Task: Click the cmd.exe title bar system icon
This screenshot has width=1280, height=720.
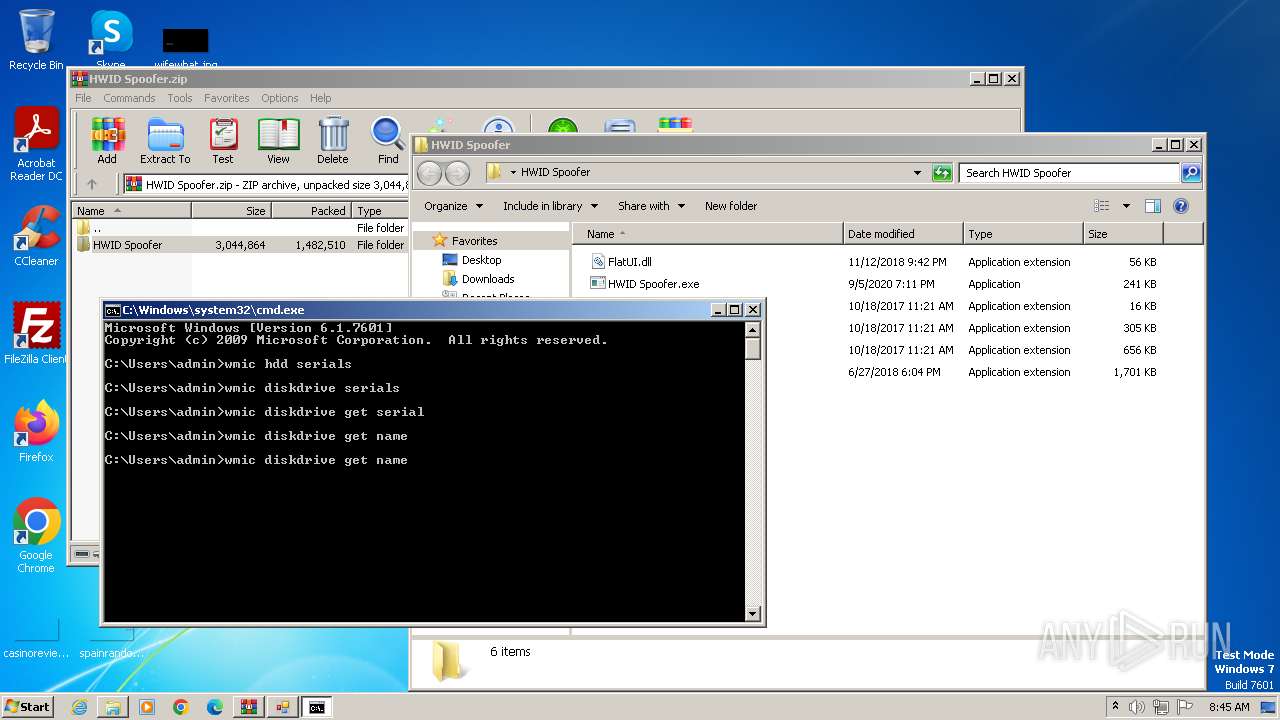Action: 113,310
